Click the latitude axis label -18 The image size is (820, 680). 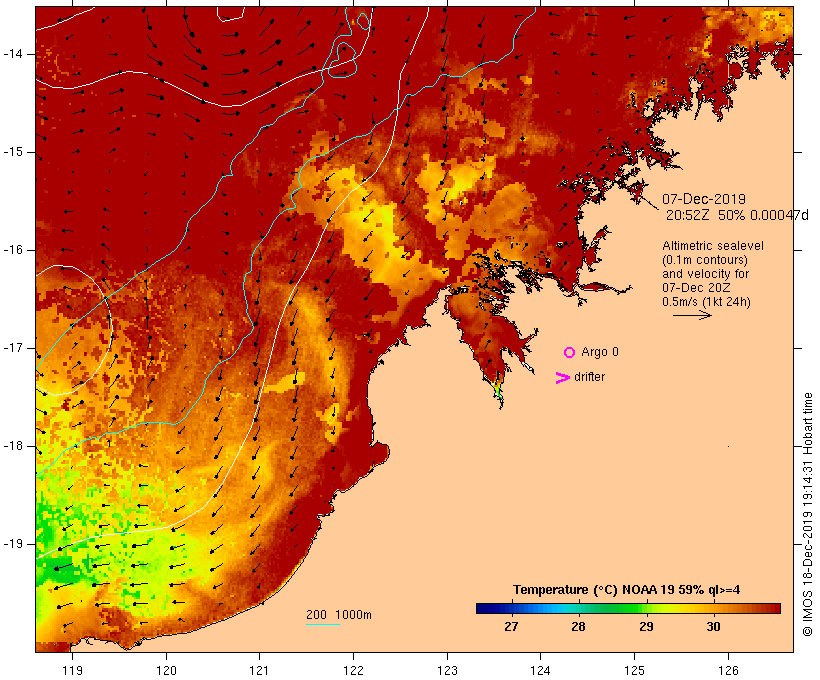click(12, 446)
